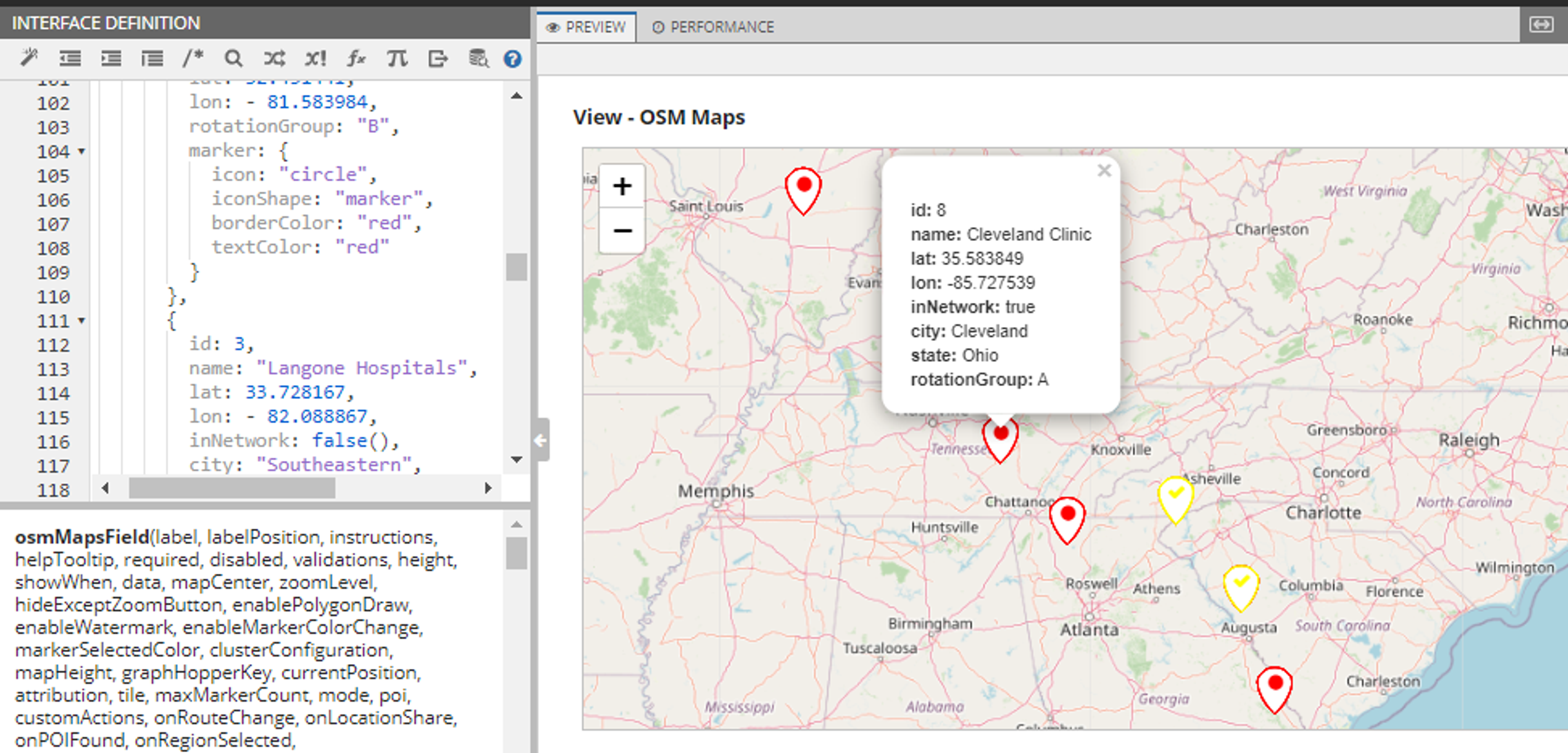Click the horizontal scrollbar thumb in editor
This screenshot has height=753, width=1568.
pos(232,487)
